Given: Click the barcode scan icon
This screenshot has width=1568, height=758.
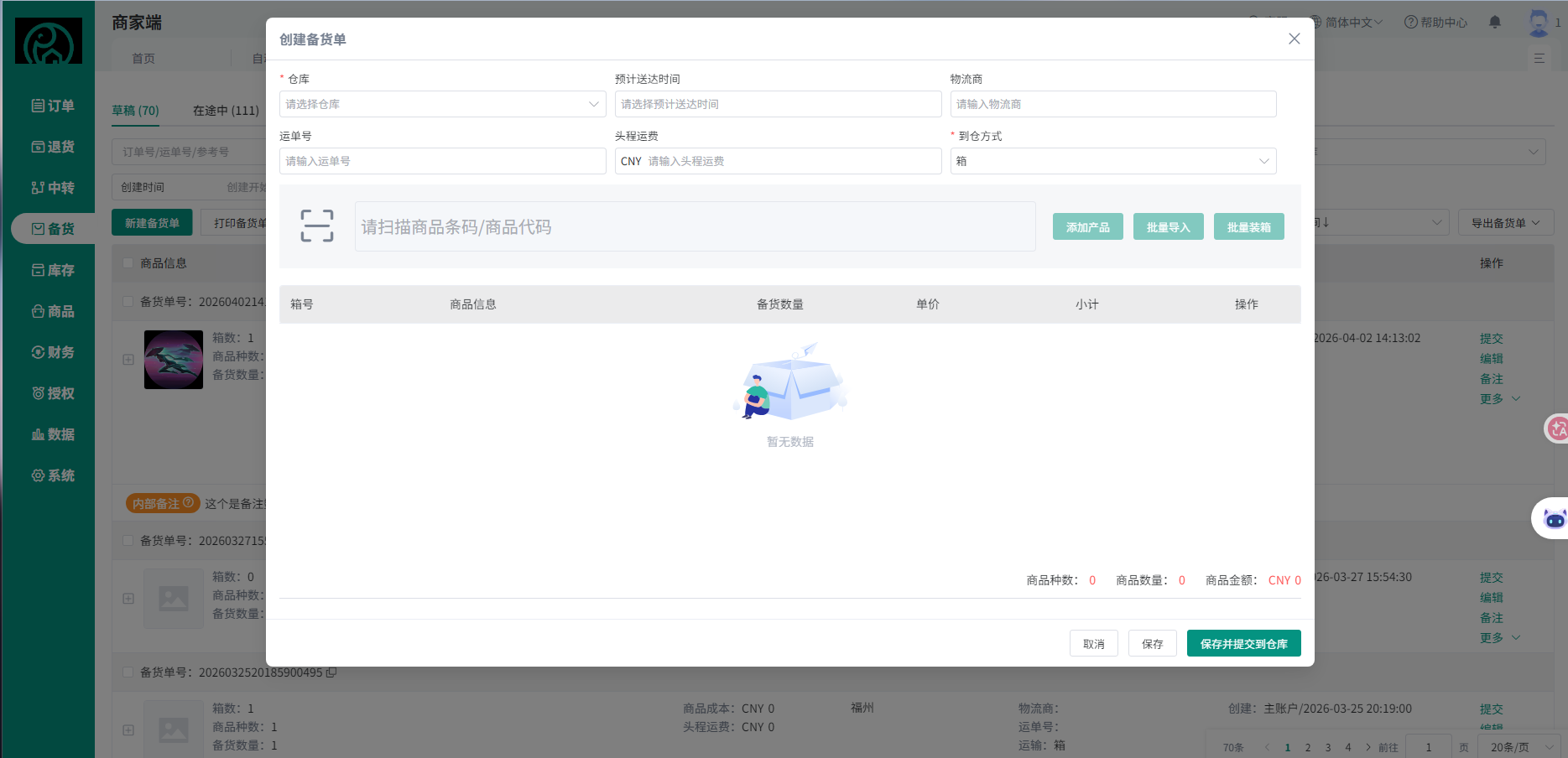Looking at the screenshot, I should tap(317, 226).
